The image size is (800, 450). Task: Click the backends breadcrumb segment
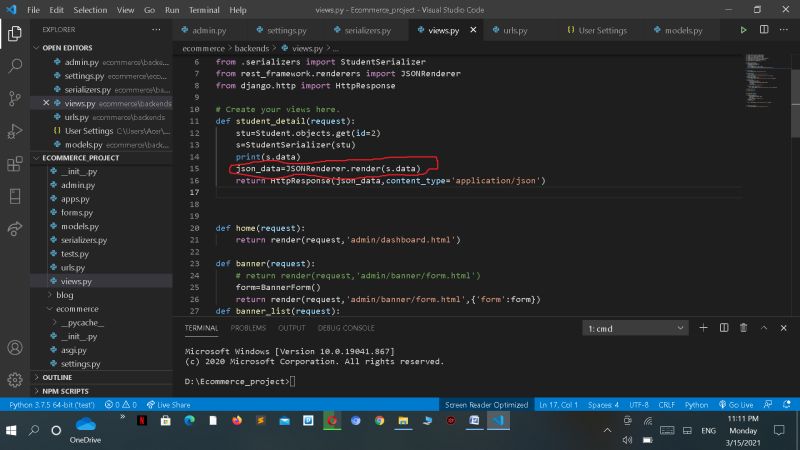tap(251, 48)
